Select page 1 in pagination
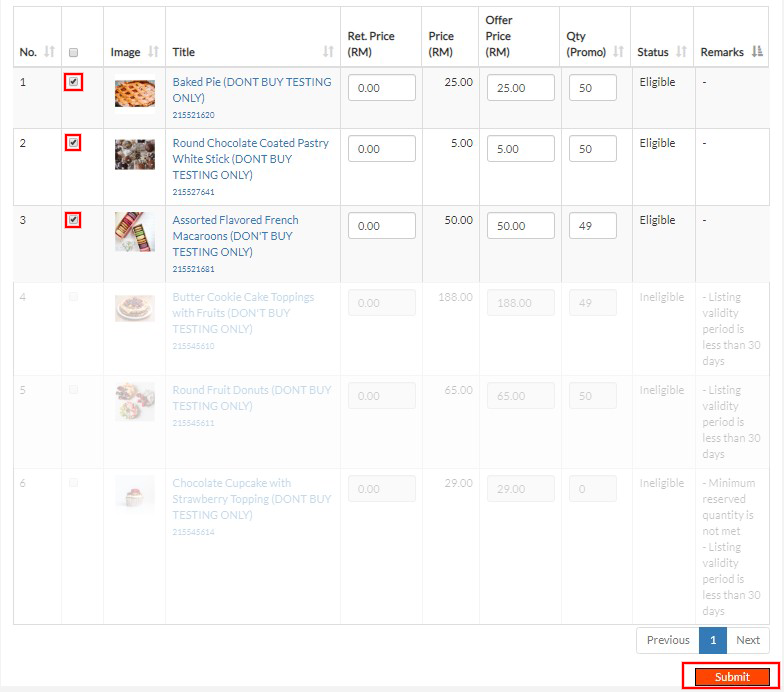The image size is (784, 692). click(713, 640)
